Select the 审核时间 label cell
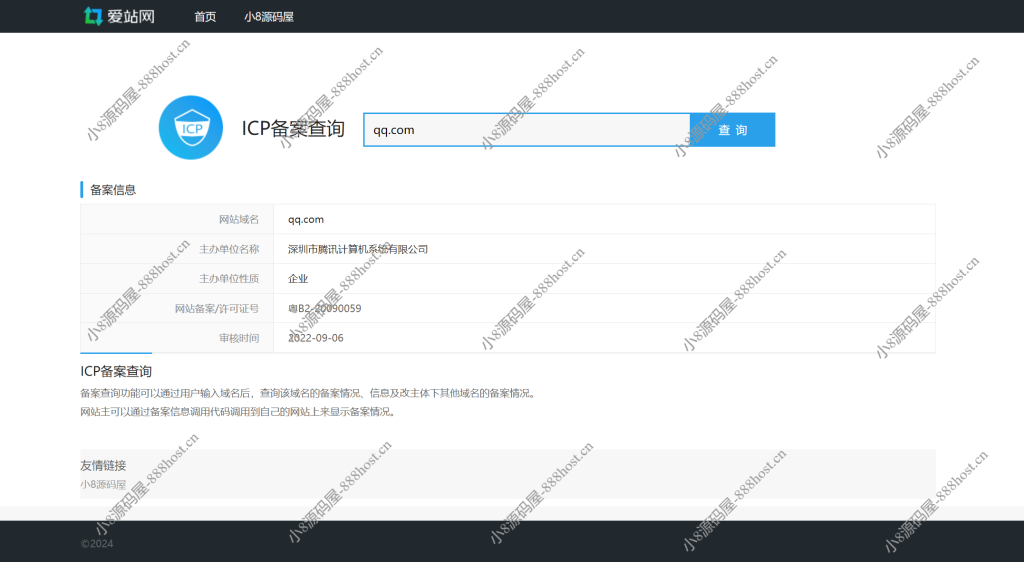The image size is (1024, 562). (177, 337)
